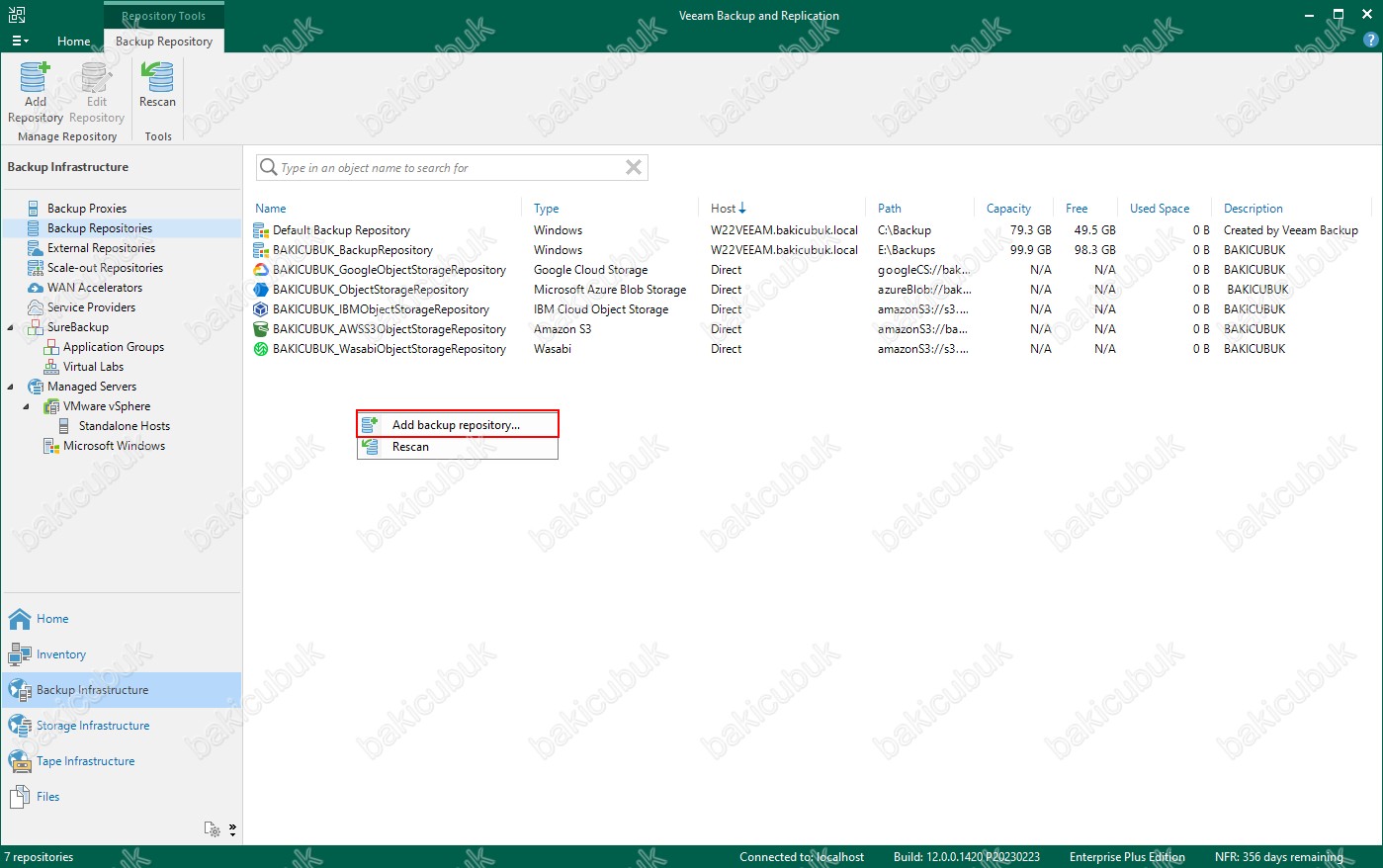1383x868 pixels.
Task: Click the 7 repositories status text
Action: tap(39, 857)
